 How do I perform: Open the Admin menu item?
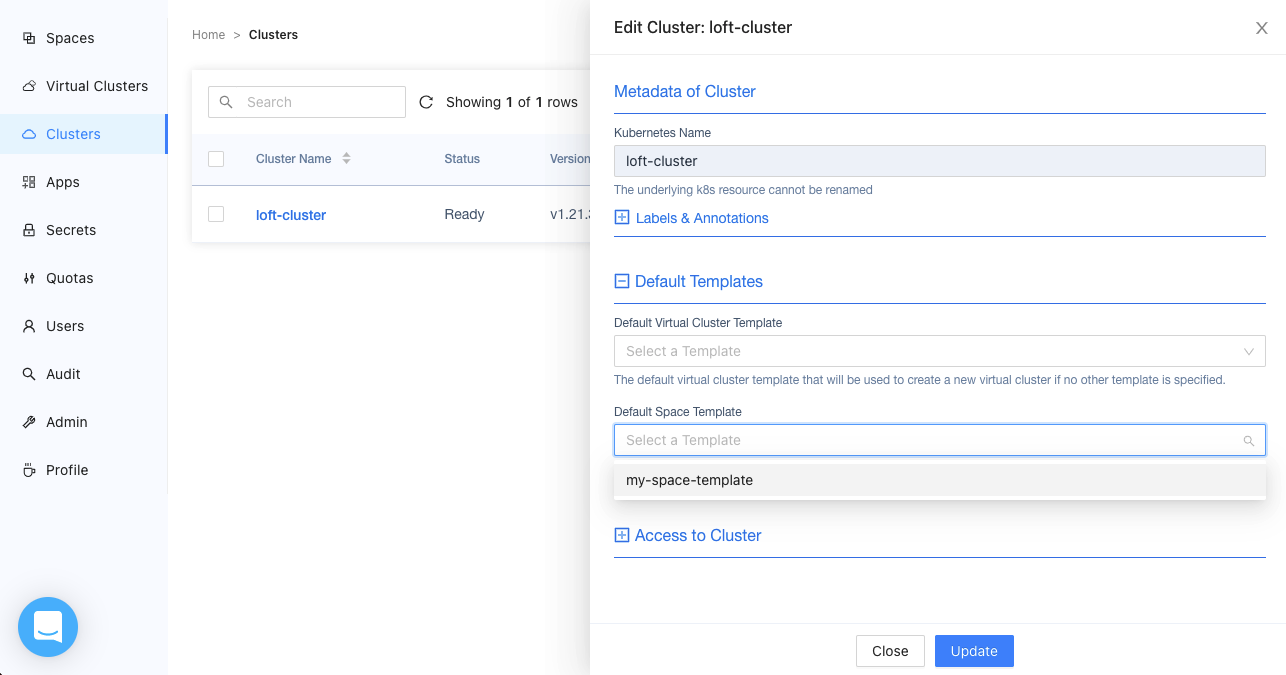point(66,422)
